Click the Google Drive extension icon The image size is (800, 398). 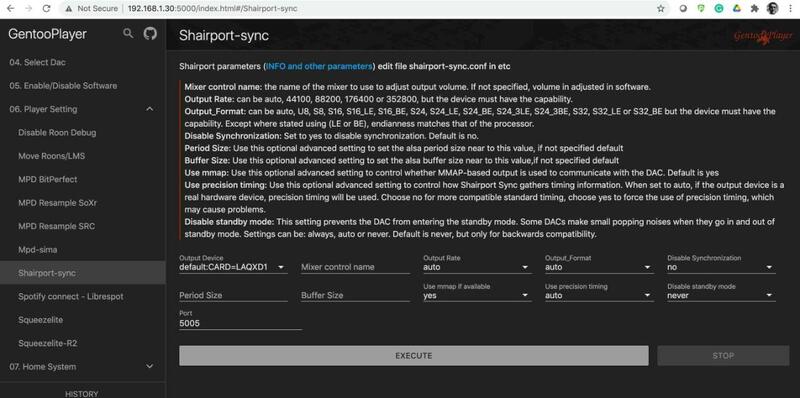737,9
